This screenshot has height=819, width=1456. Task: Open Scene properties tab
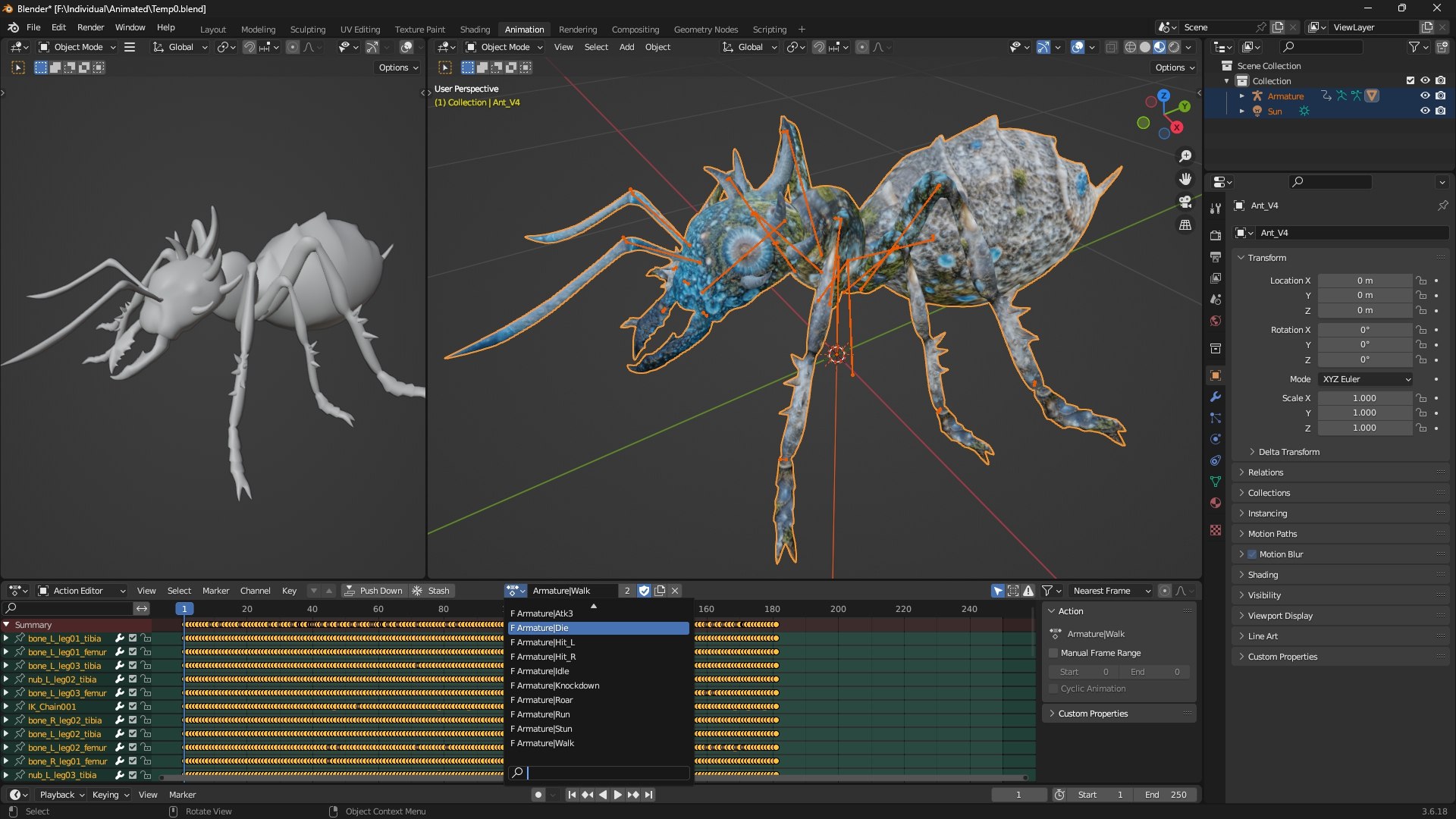(1216, 300)
